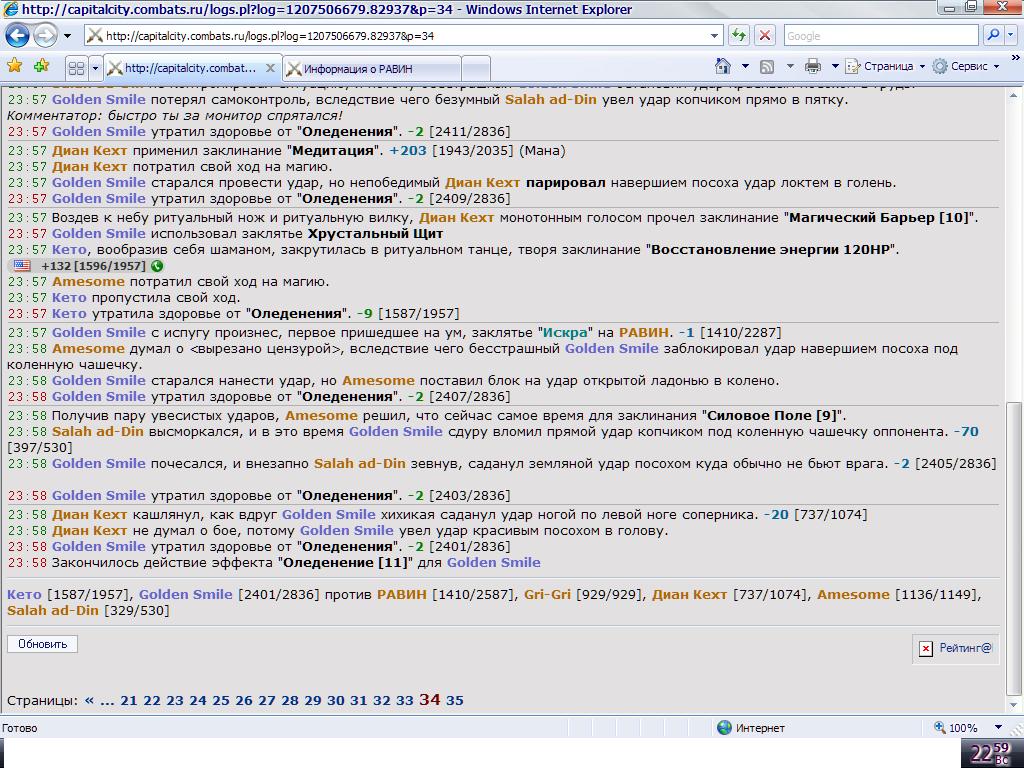The width and height of the screenshot is (1024, 768).
Task: Click Amesome [1136/1149] name in summary line
Action: click(x=854, y=595)
